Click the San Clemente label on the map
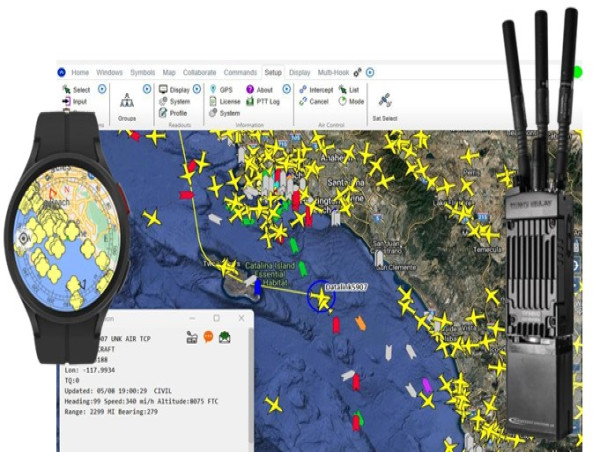 [x=395, y=267]
